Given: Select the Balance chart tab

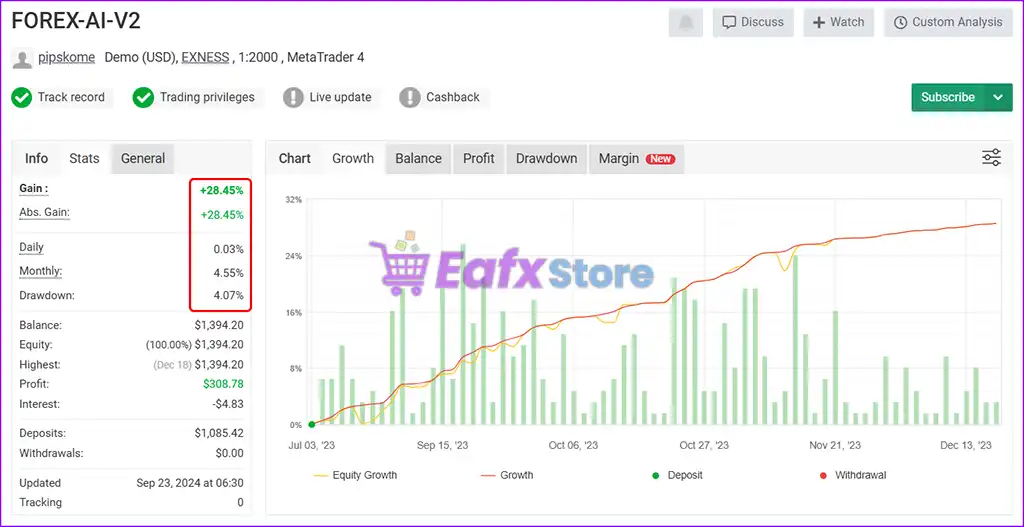Looking at the screenshot, I should click(x=419, y=159).
